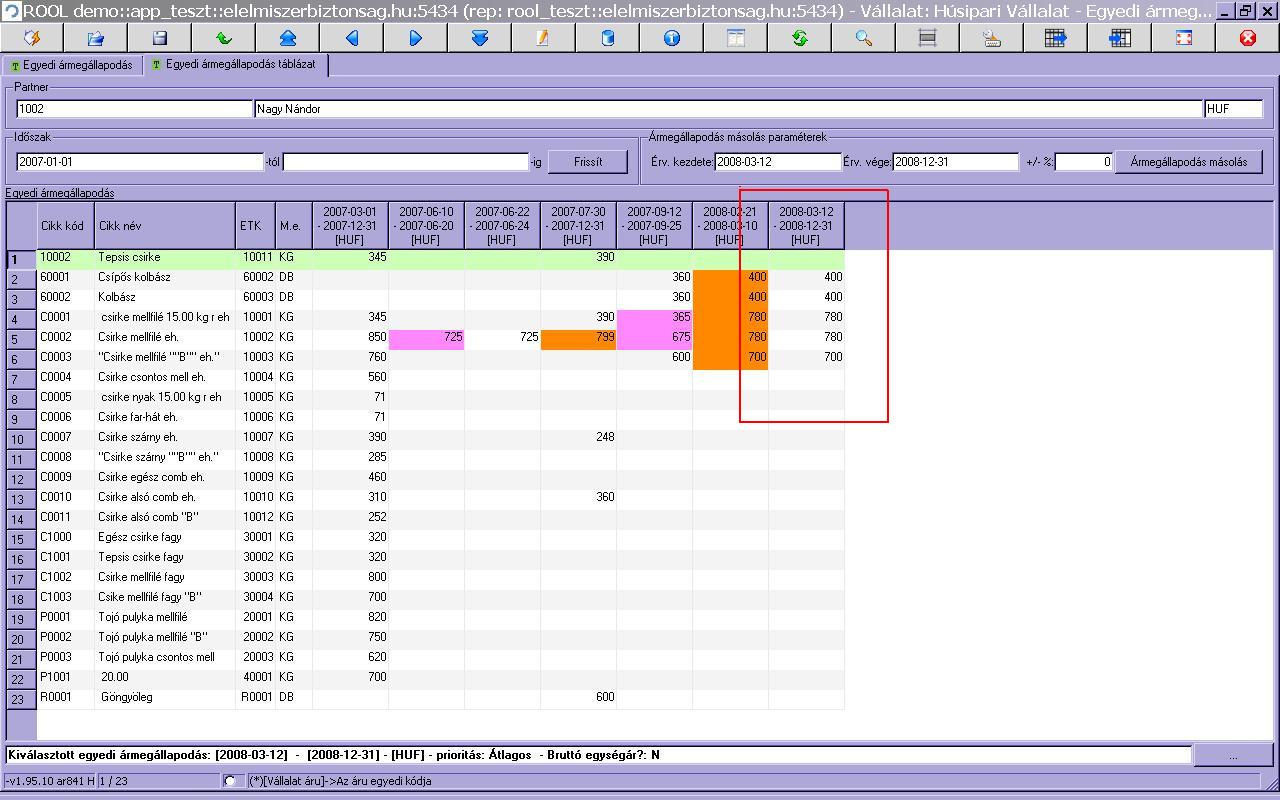Click the floppy disk save icon
Image resolution: width=1280 pixels, height=800 pixels.
tap(159, 38)
